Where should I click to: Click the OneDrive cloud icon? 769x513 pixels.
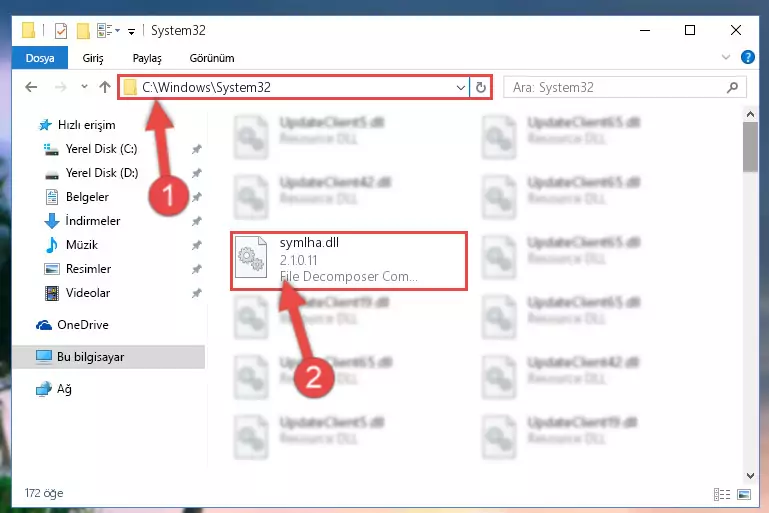pos(44,325)
